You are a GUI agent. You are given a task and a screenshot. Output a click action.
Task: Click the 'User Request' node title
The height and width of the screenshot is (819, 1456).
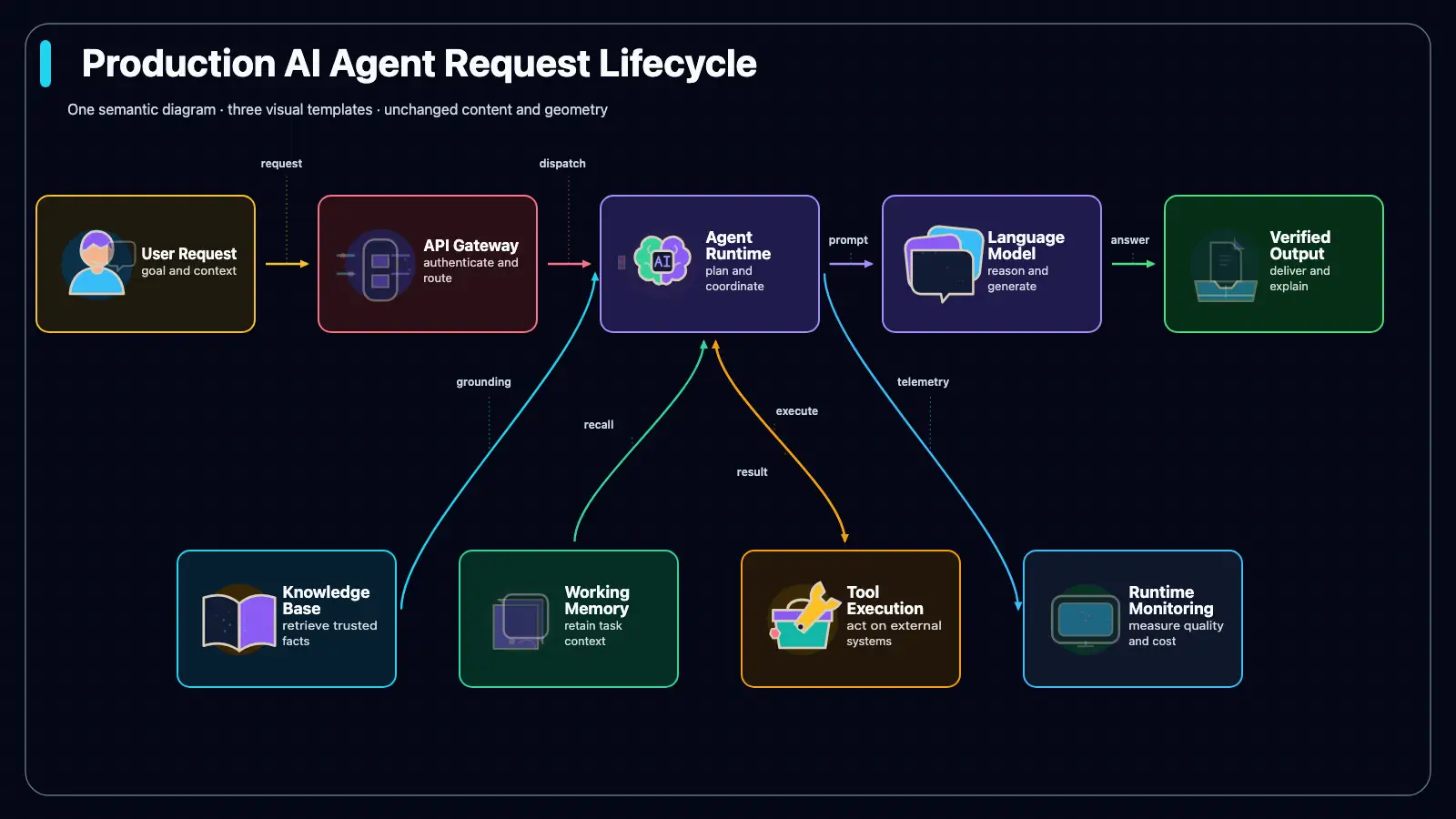[x=188, y=254]
